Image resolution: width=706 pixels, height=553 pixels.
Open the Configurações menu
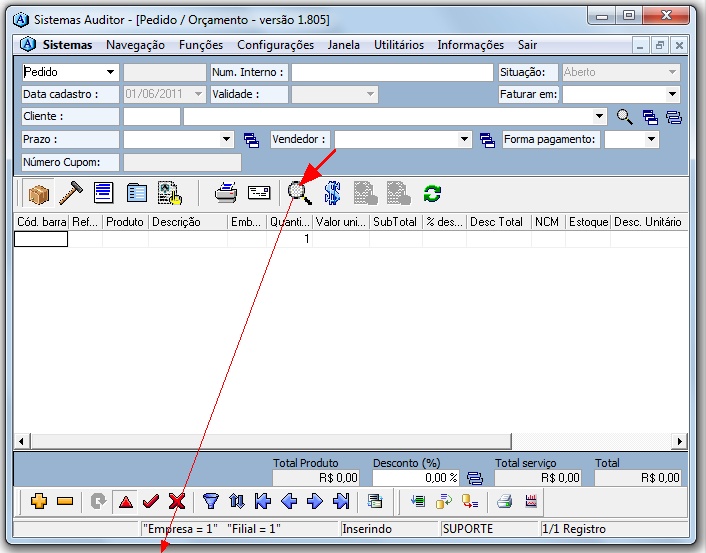[276, 45]
